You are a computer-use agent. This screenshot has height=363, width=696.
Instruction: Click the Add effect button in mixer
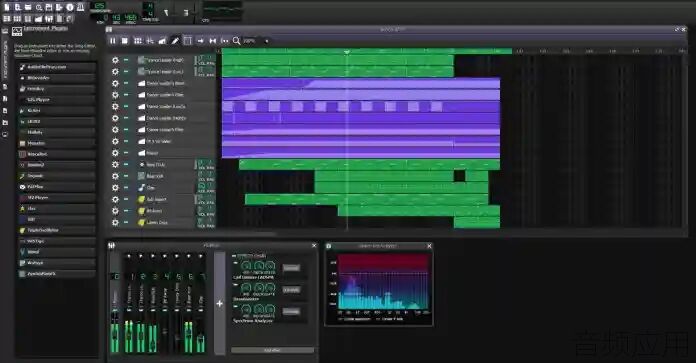pyautogui.click(x=272, y=350)
